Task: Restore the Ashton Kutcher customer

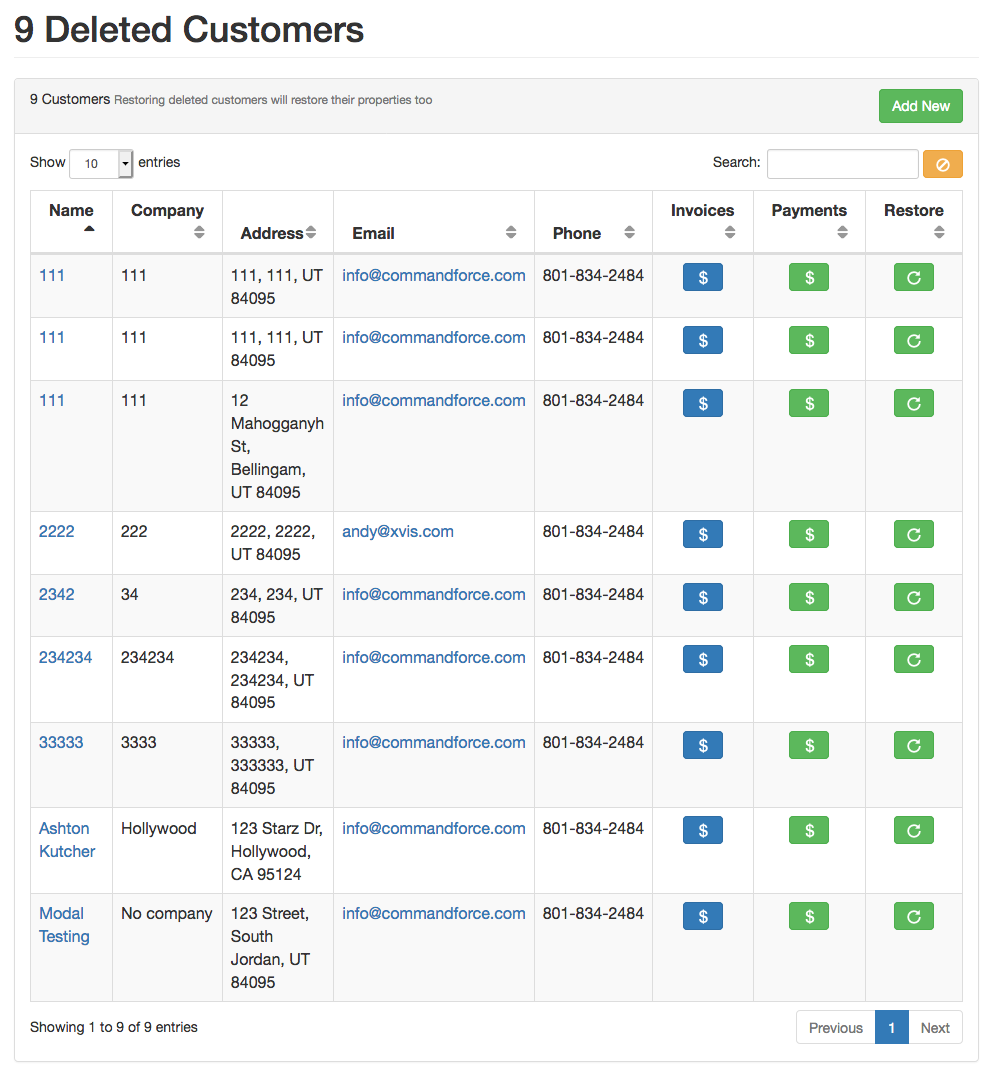Action: coord(913,831)
